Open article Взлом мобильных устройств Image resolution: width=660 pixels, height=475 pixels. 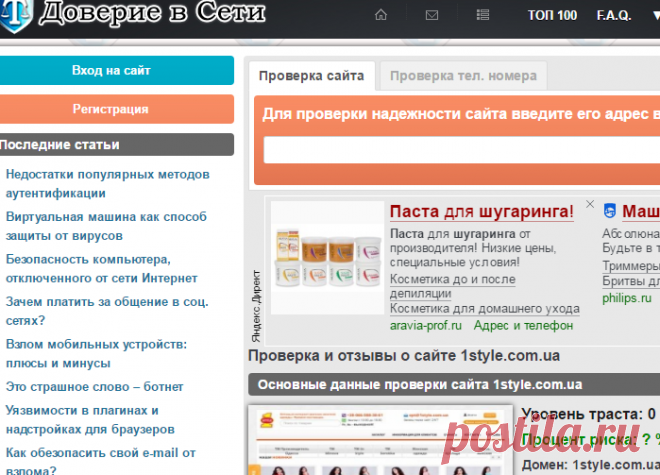click(x=96, y=354)
